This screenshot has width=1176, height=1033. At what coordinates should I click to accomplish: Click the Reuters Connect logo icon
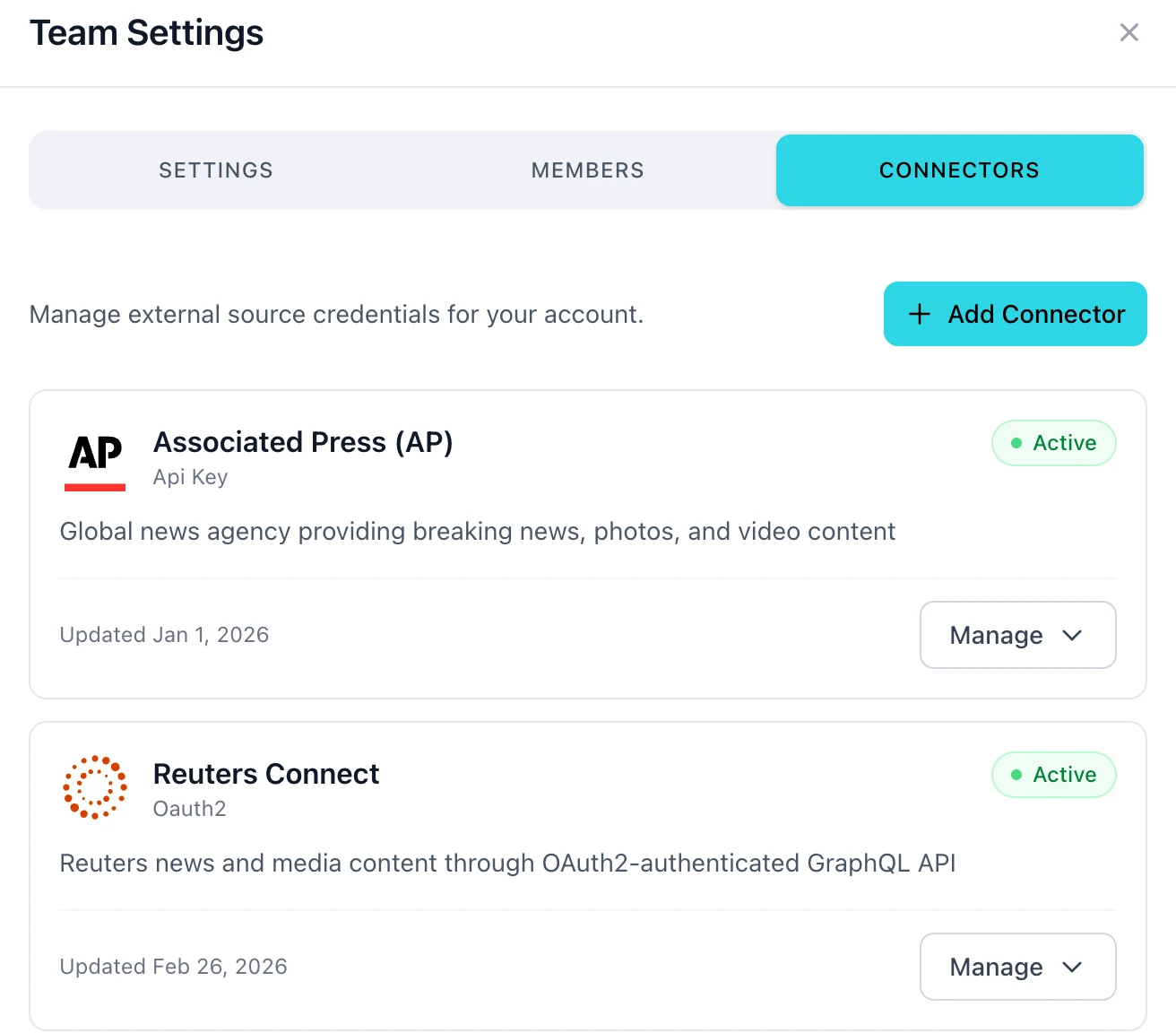95,787
